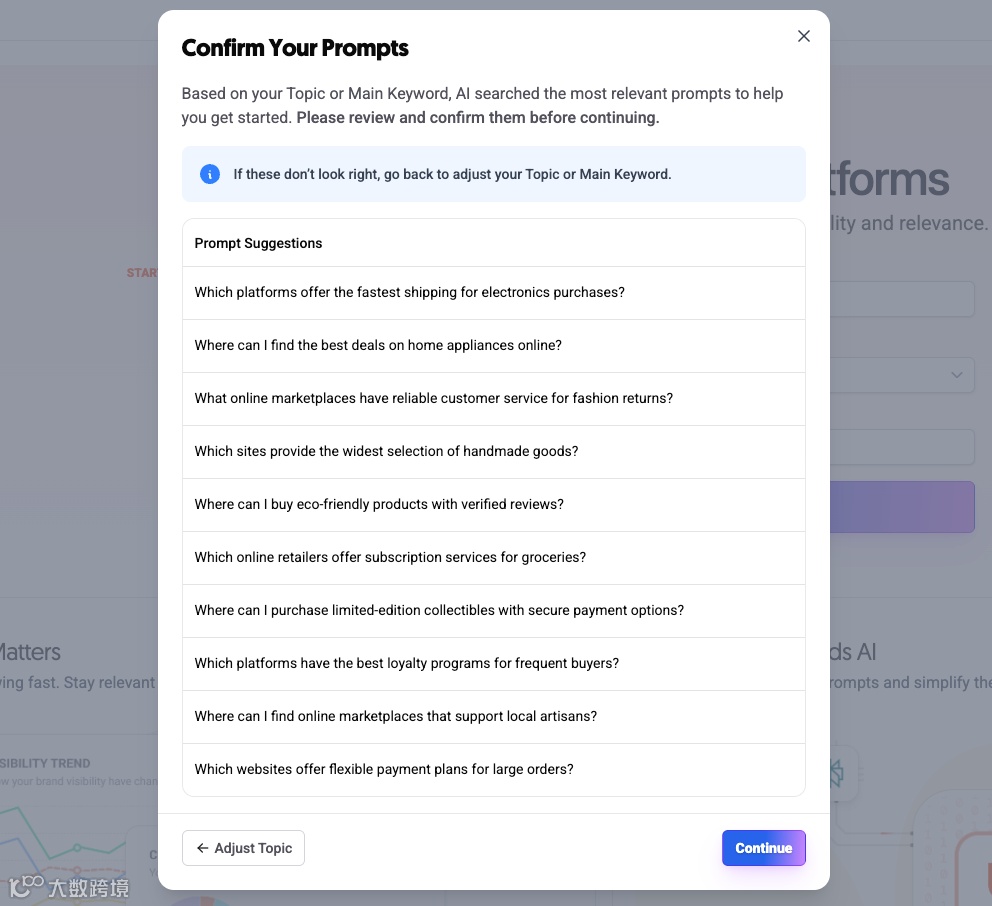This screenshot has height=906, width=992.
Task: Choose the subscription services for groceries prompt
Action: click(390, 558)
